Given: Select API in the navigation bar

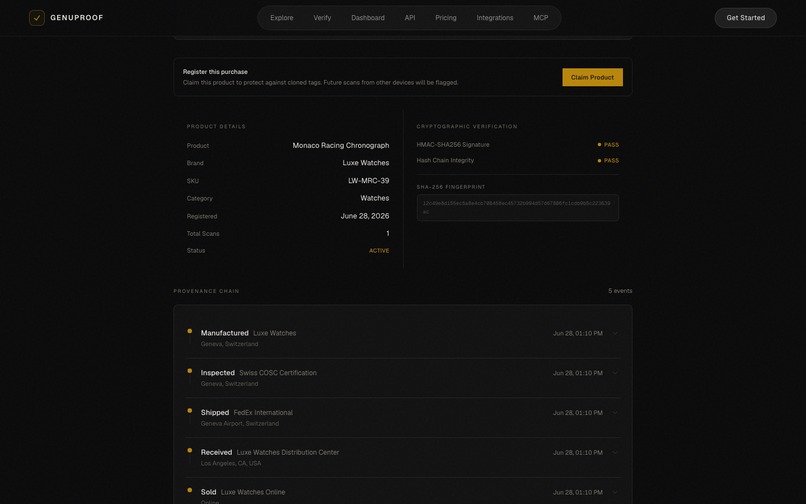Looking at the screenshot, I should click(410, 18).
